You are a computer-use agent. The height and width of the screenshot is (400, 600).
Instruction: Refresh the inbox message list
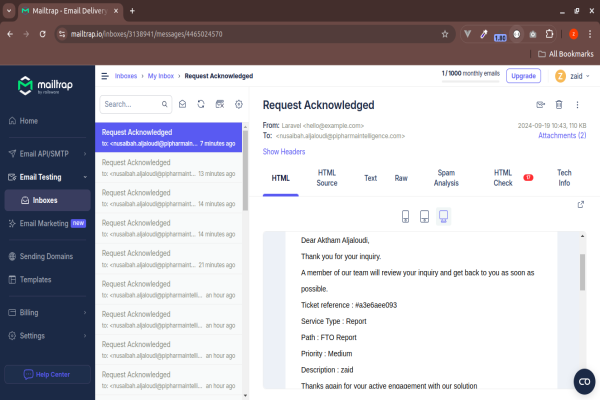click(x=201, y=104)
